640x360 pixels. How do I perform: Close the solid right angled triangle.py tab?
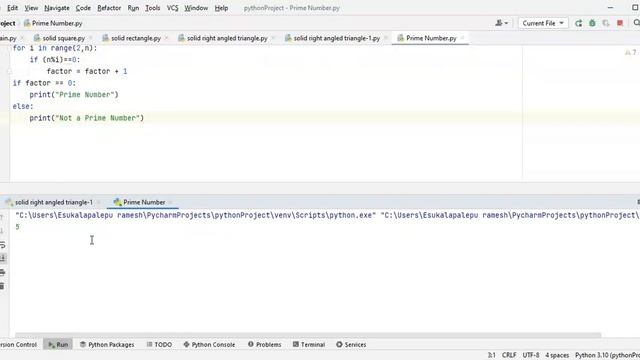273,38
